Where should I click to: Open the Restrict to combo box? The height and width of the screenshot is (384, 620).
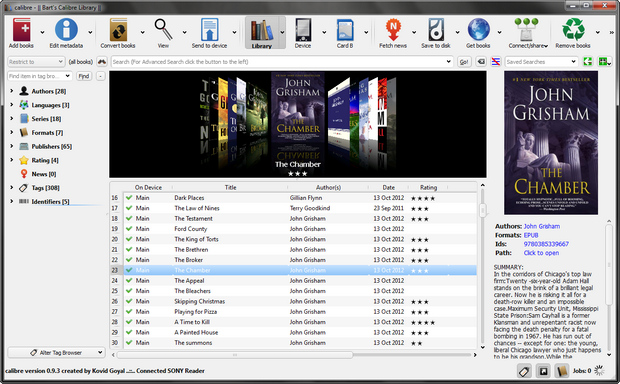click(36, 62)
